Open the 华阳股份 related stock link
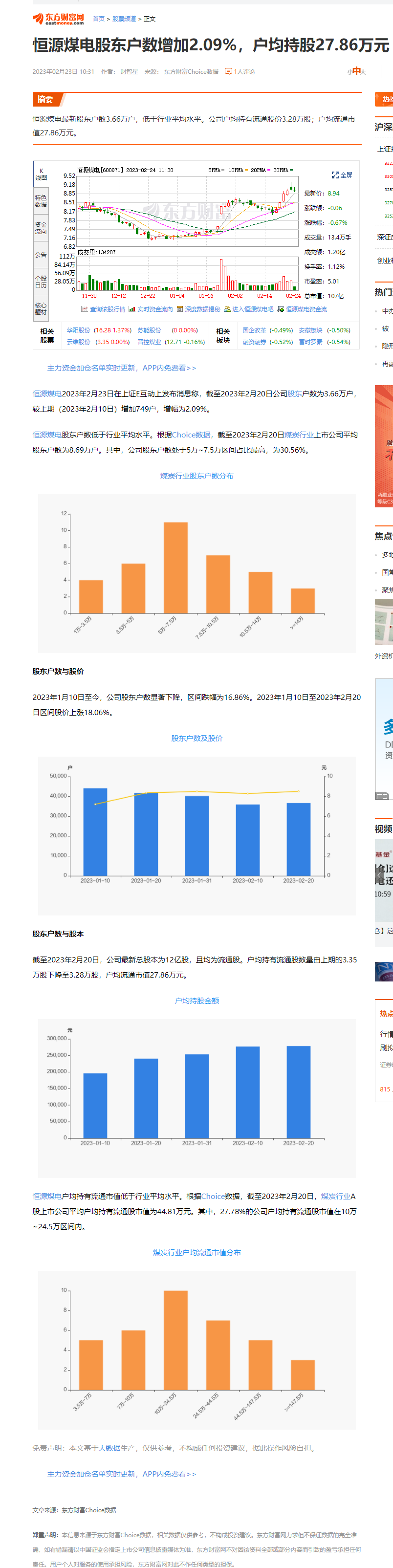 point(79,330)
